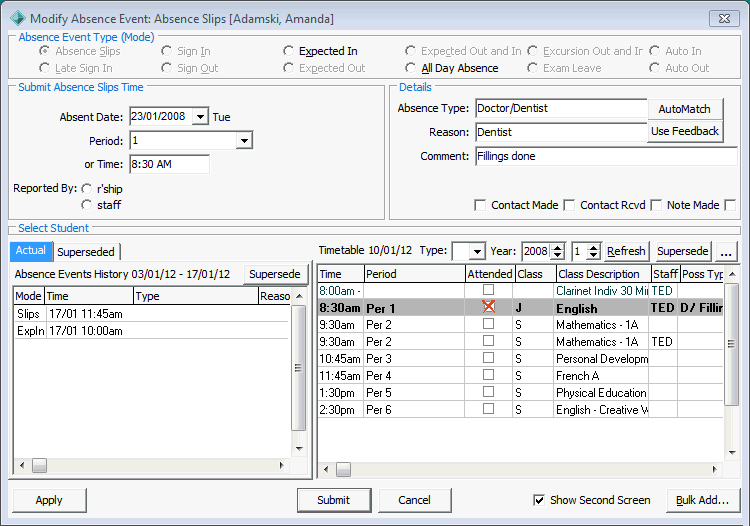Toggle Attended red cross for Per 1 English
The height and width of the screenshot is (526, 750).
click(x=488, y=307)
